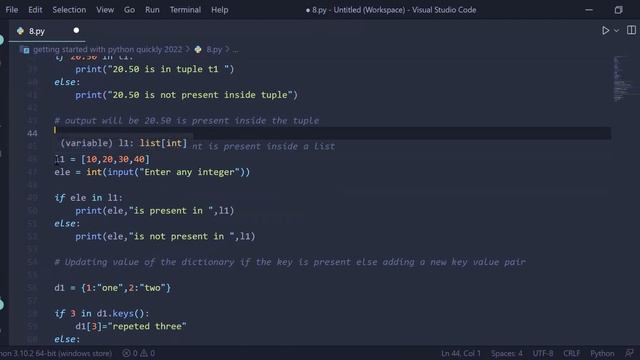
Task: Split the editor with split icon
Action: pos(631,30)
